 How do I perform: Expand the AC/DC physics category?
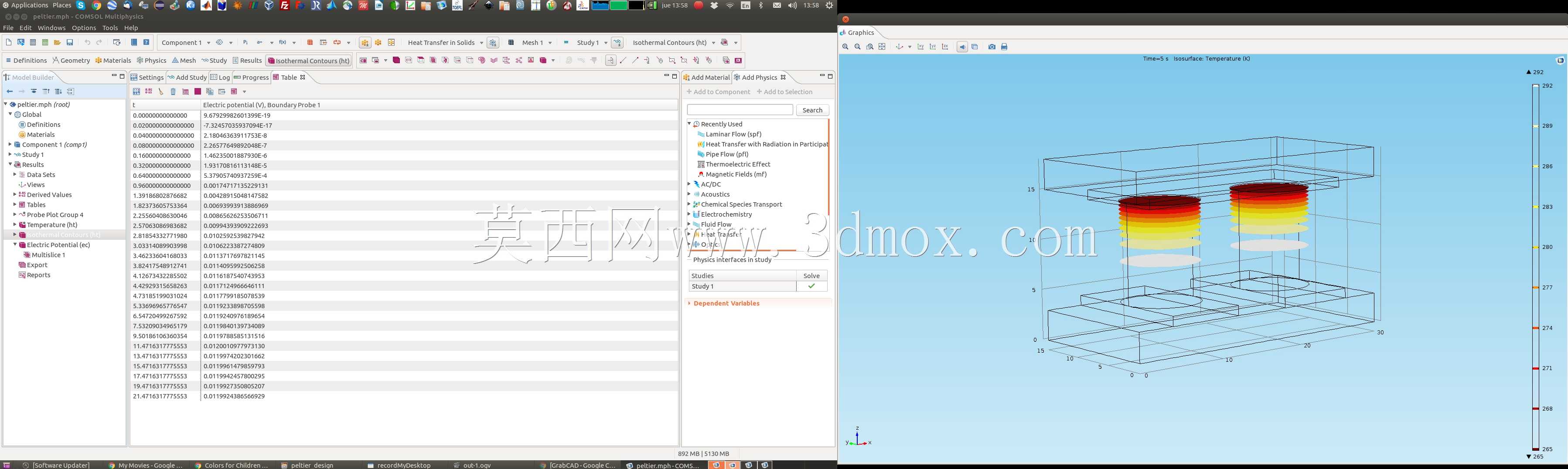689,184
